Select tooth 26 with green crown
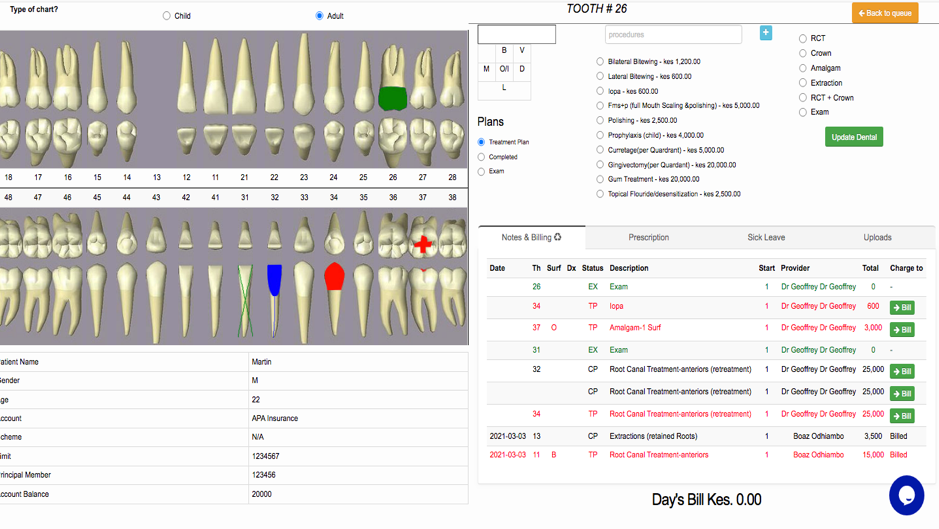 tap(393, 97)
